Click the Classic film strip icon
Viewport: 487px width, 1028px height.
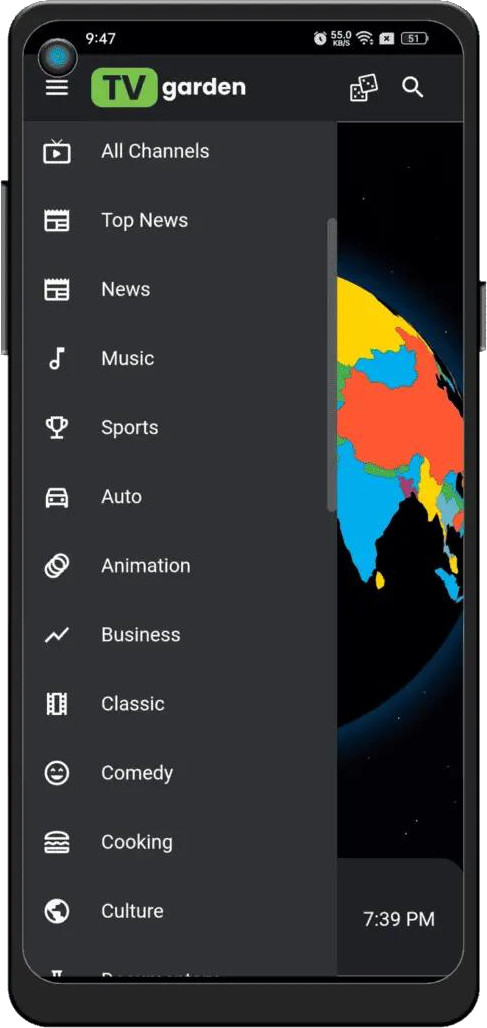coord(57,704)
